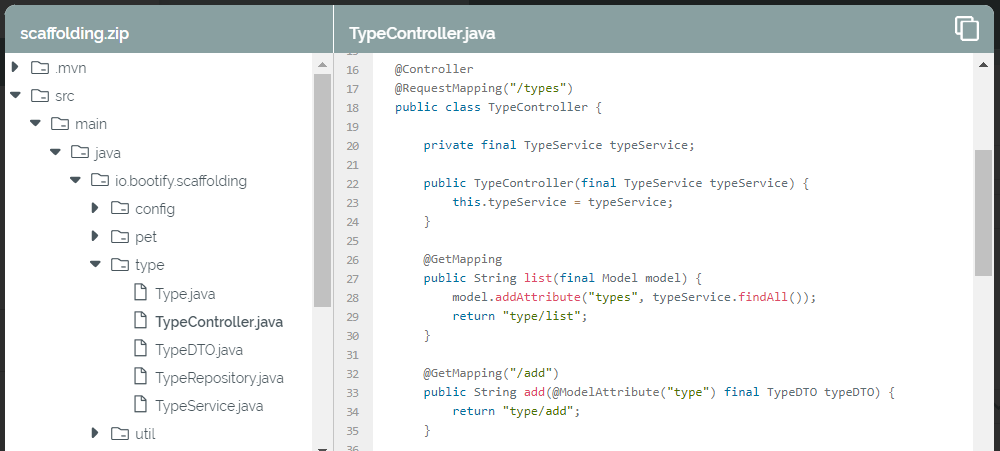The image size is (1000, 451).
Task: Click the file tree scroll-down arrow
Action: pos(322,448)
